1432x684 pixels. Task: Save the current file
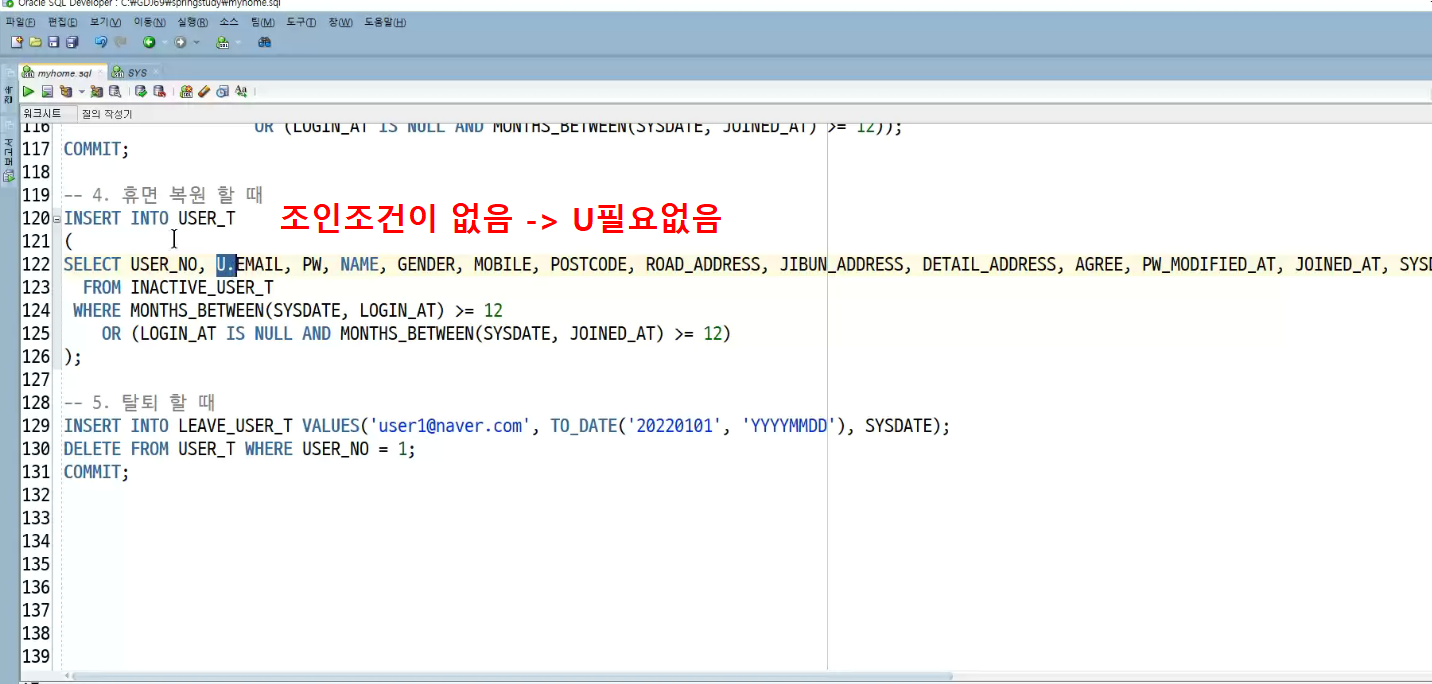pyautogui.click(x=53, y=42)
